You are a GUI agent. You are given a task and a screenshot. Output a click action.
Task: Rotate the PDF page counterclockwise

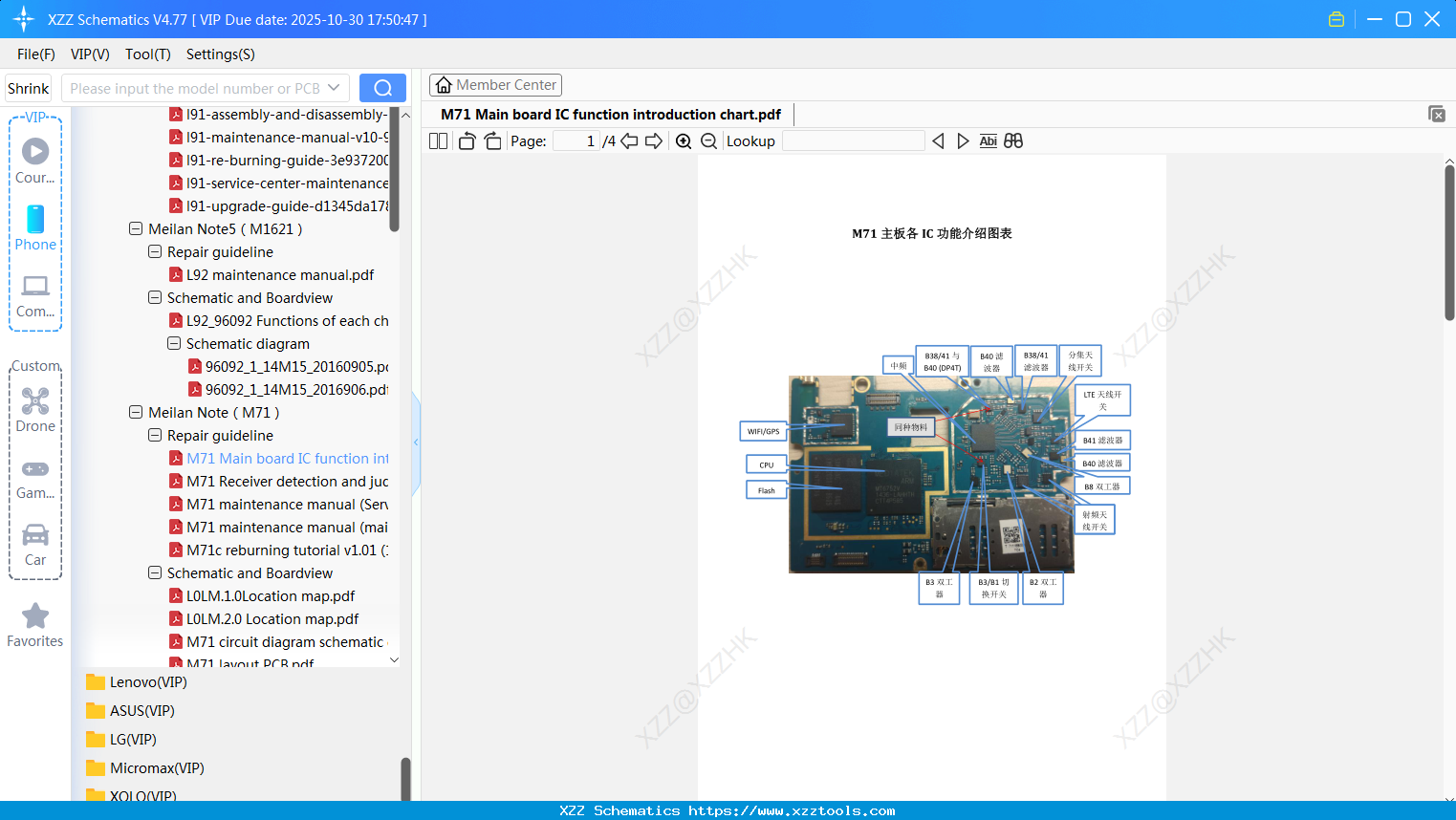(x=466, y=140)
